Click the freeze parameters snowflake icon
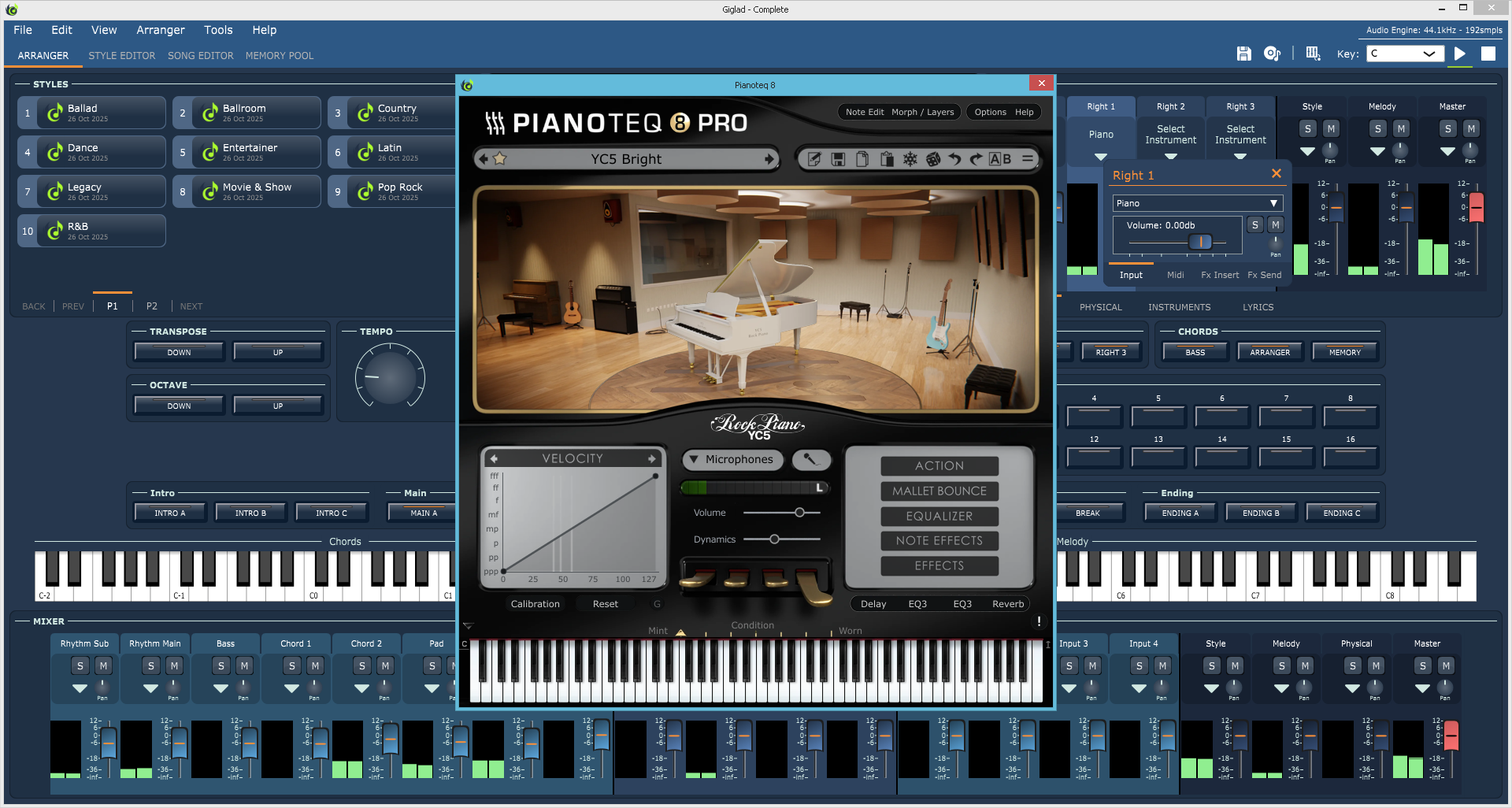The width and height of the screenshot is (1512, 808). click(910, 159)
